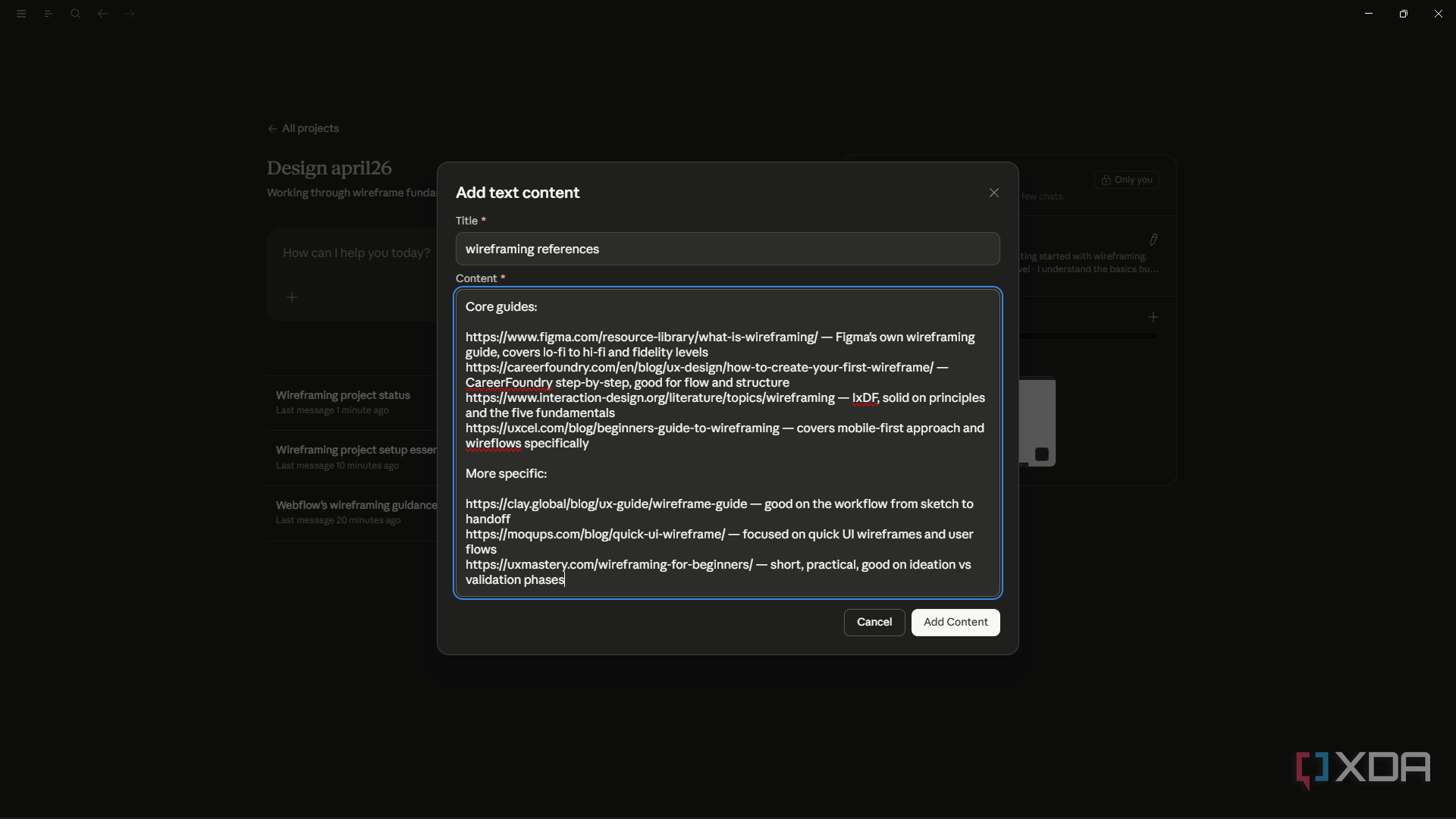Focus the Title input field
1456x819 pixels.
click(x=727, y=249)
